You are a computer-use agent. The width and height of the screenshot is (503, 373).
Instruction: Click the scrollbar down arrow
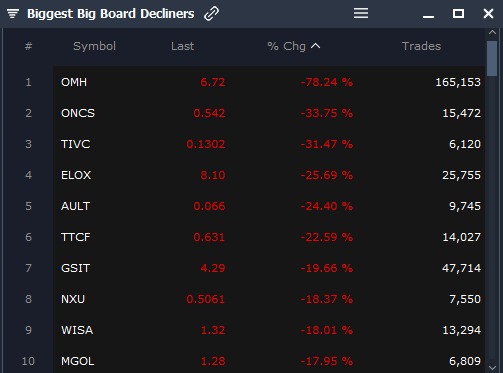(492, 368)
